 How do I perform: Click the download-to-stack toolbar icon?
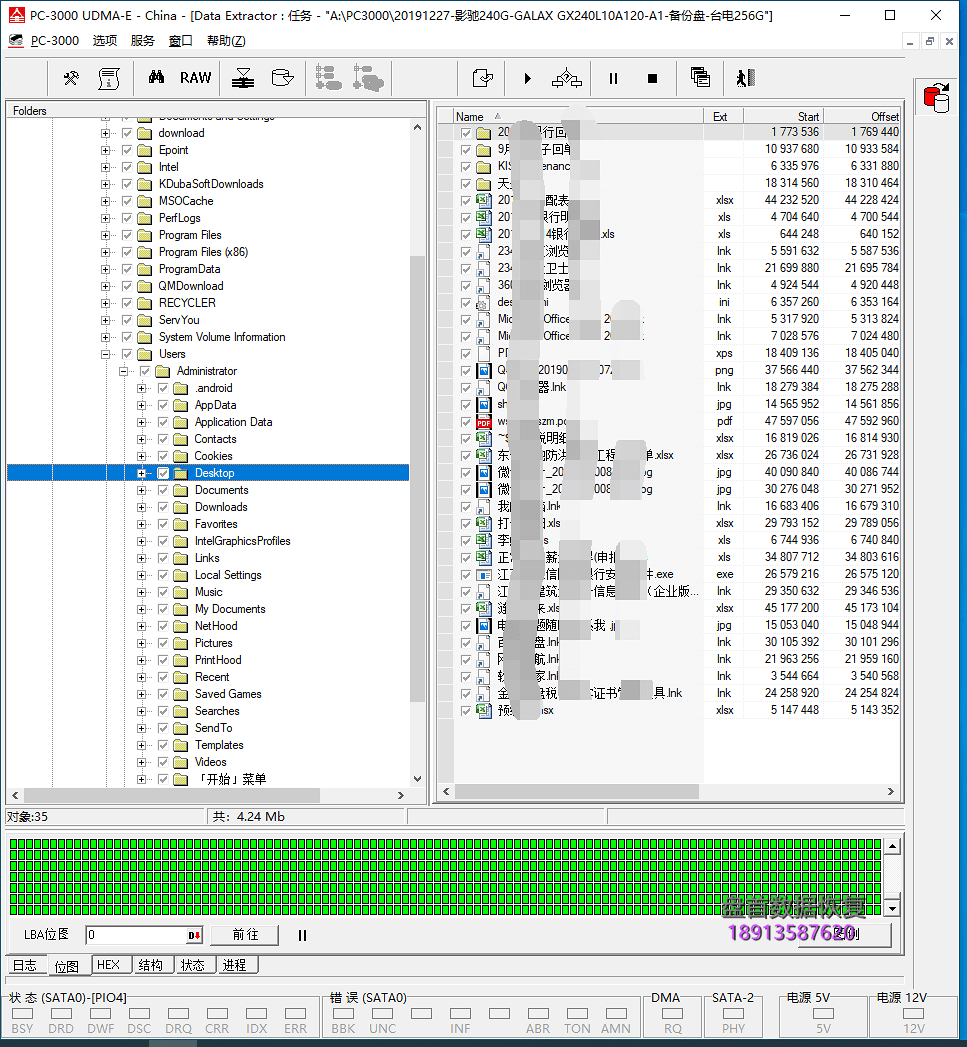click(242, 79)
